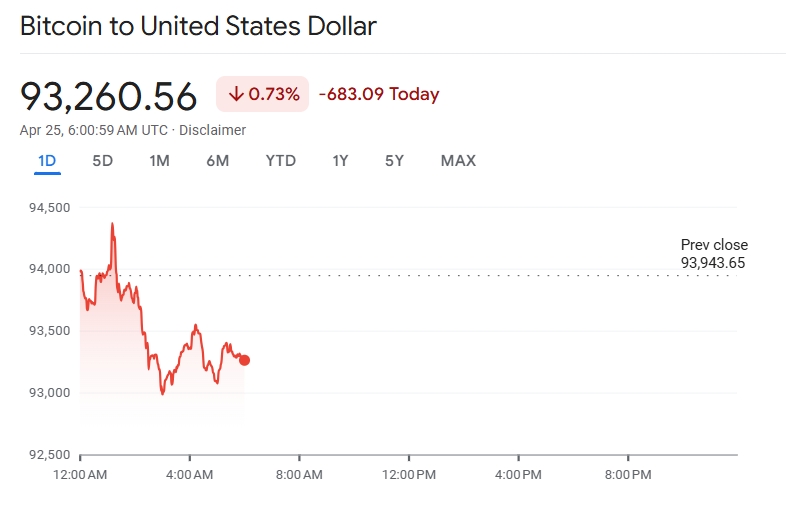Switch to the 5D chart range
The image size is (786, 509).
(x=102, y=160)
